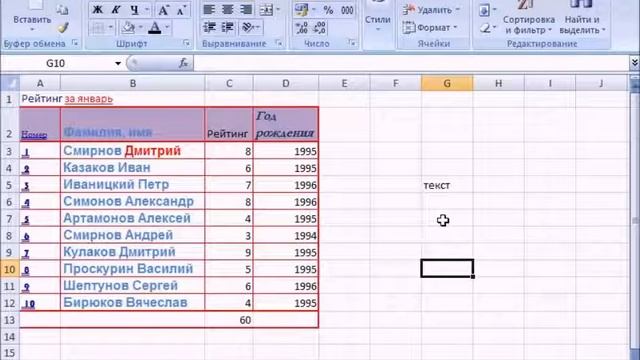Click the Вставить paste button

(32, 20)
